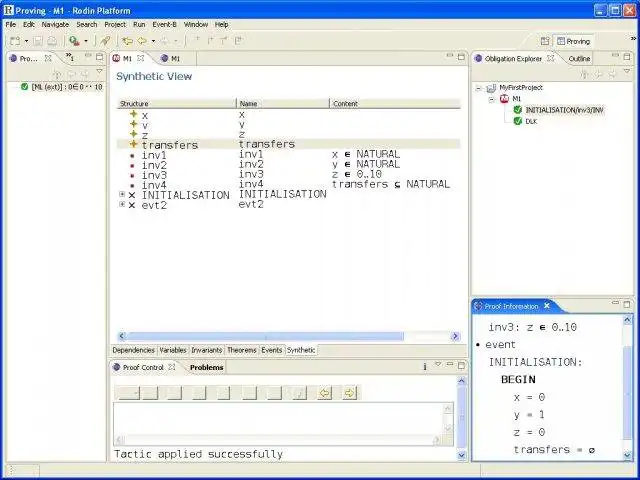
Task: Click the proof information 'i' icon
Action: [x=424, y=367]
